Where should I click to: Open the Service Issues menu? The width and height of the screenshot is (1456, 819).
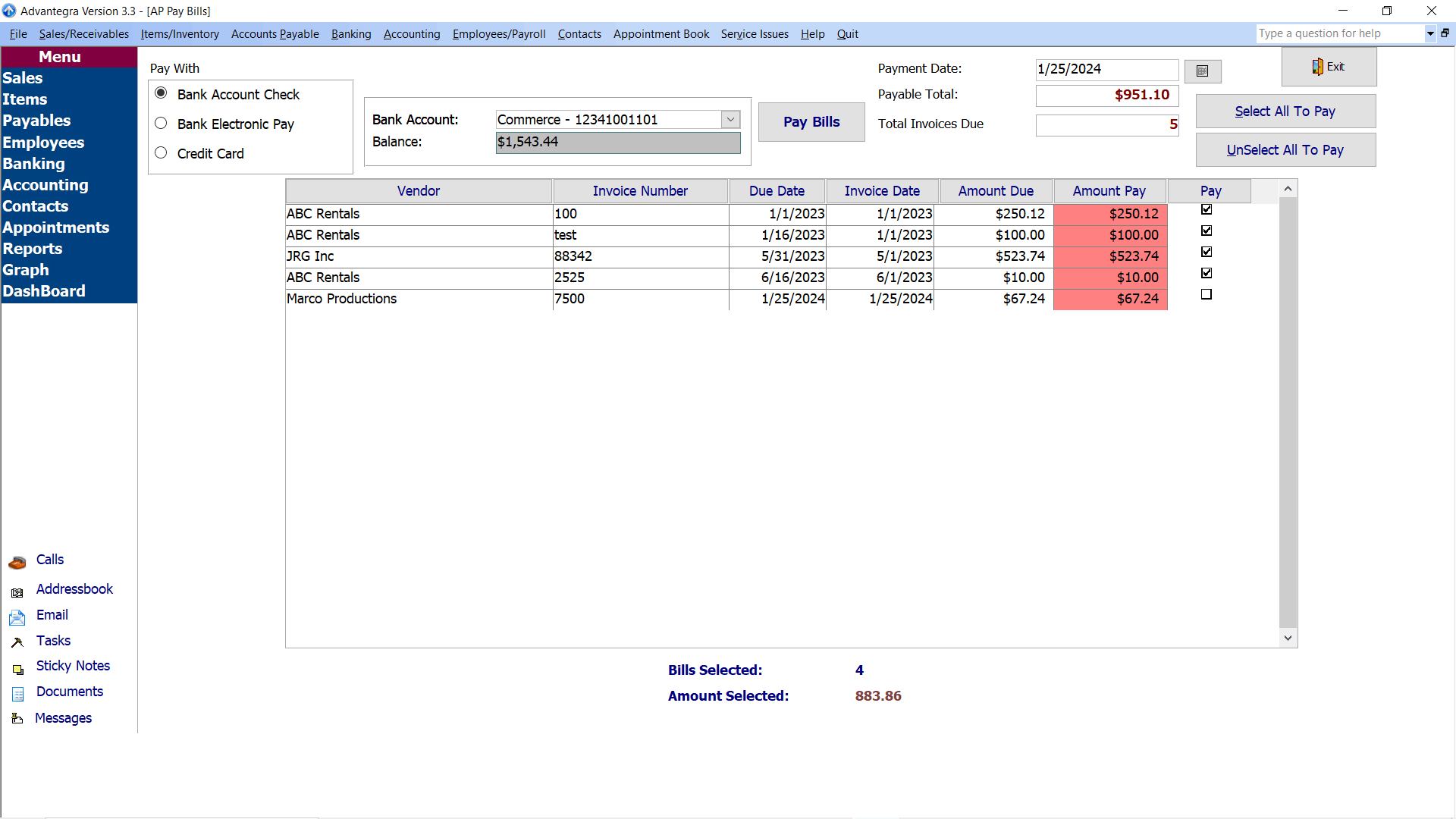pyautogui.click(x=755, y=34)
